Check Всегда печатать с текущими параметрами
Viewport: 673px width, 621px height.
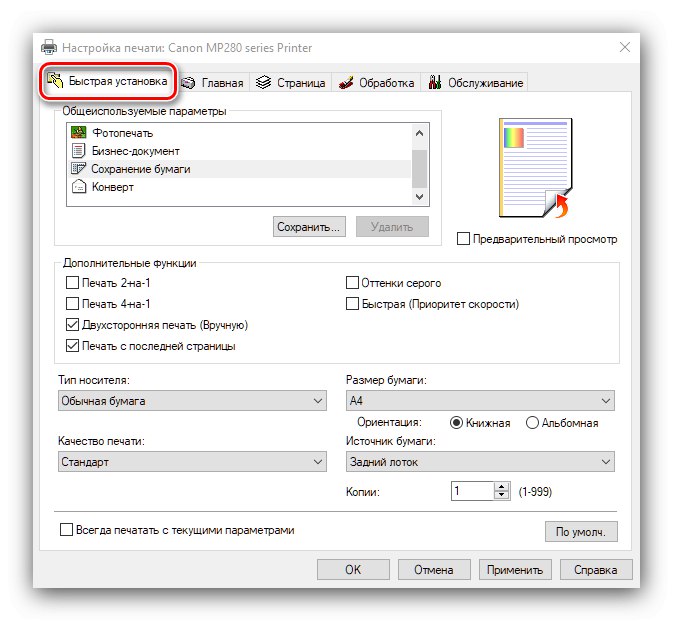66,530
